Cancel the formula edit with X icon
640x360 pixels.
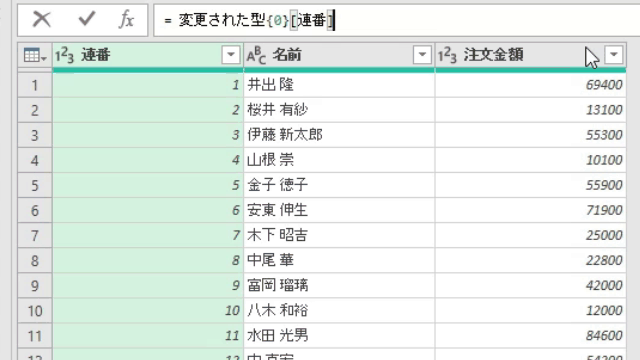42,19
